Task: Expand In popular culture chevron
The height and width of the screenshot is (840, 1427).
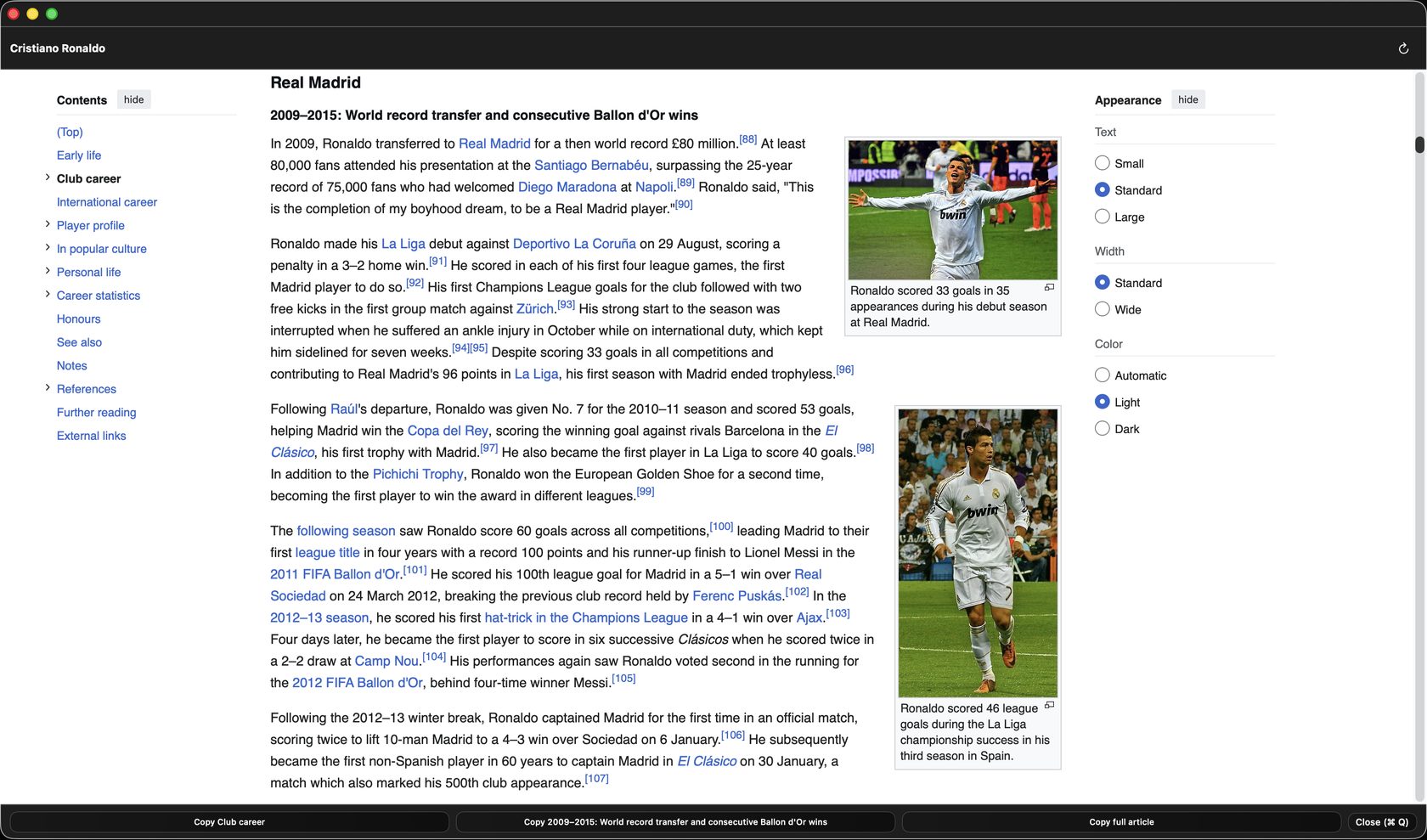Action: tap(48, 248)
